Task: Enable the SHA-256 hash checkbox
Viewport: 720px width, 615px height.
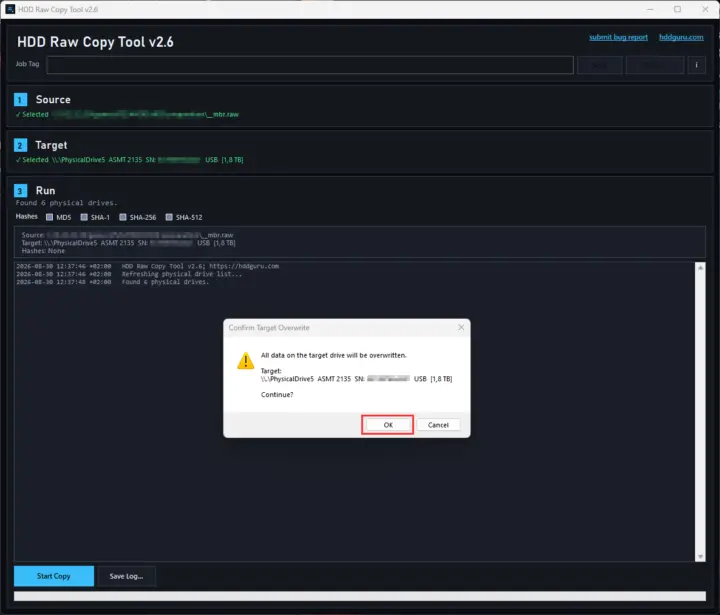Action: click(123, 217)
